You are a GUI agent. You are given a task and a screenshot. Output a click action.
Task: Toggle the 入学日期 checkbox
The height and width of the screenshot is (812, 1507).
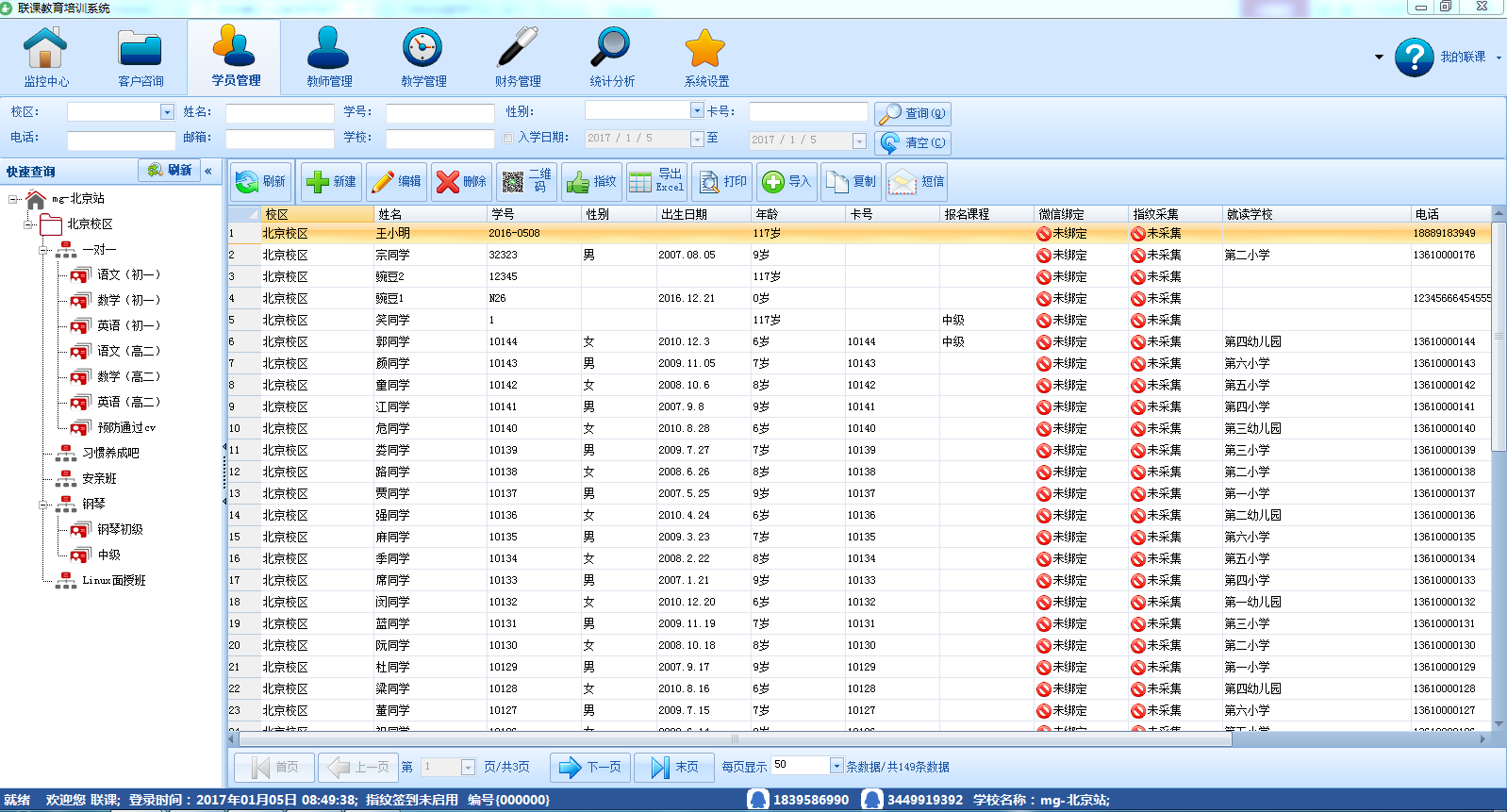pos(508,138)
